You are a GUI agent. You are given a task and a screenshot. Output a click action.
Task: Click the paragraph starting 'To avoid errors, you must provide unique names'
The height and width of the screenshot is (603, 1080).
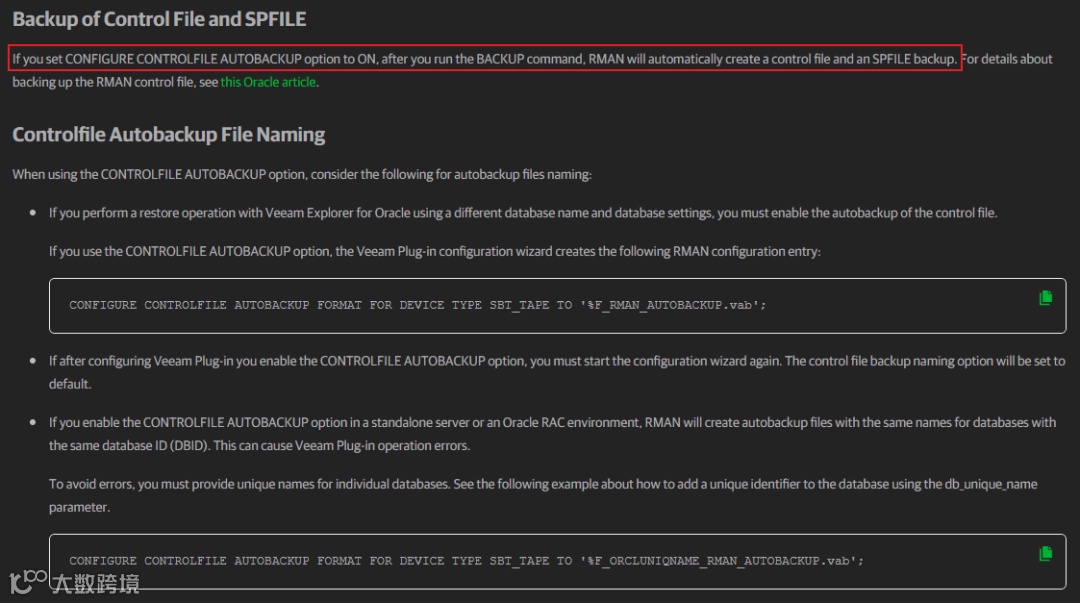543,495
